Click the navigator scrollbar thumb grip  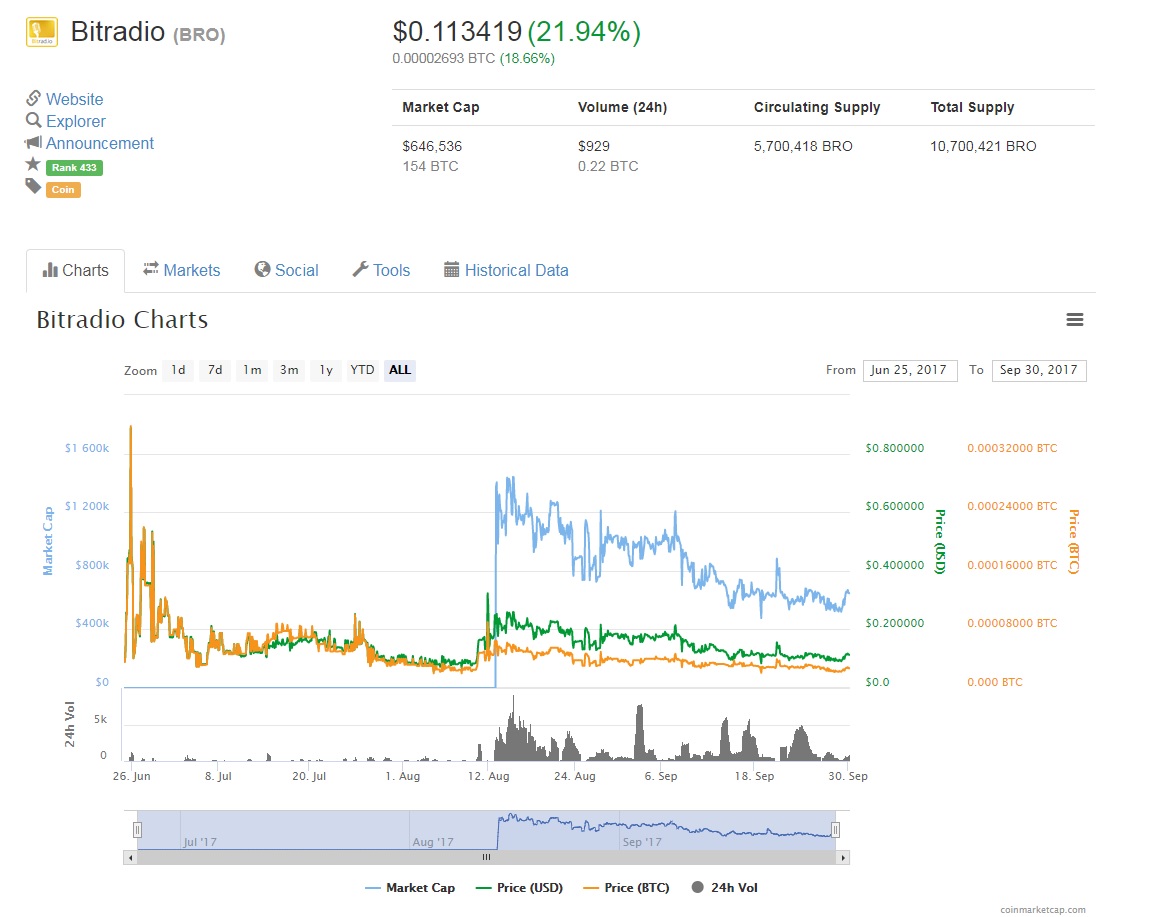point(486,858)
